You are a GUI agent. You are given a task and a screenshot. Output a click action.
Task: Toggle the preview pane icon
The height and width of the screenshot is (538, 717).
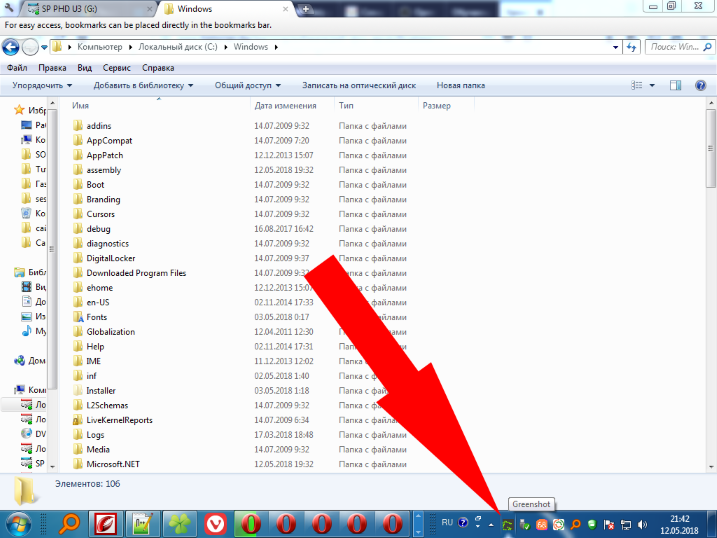(x=676, y=86)
